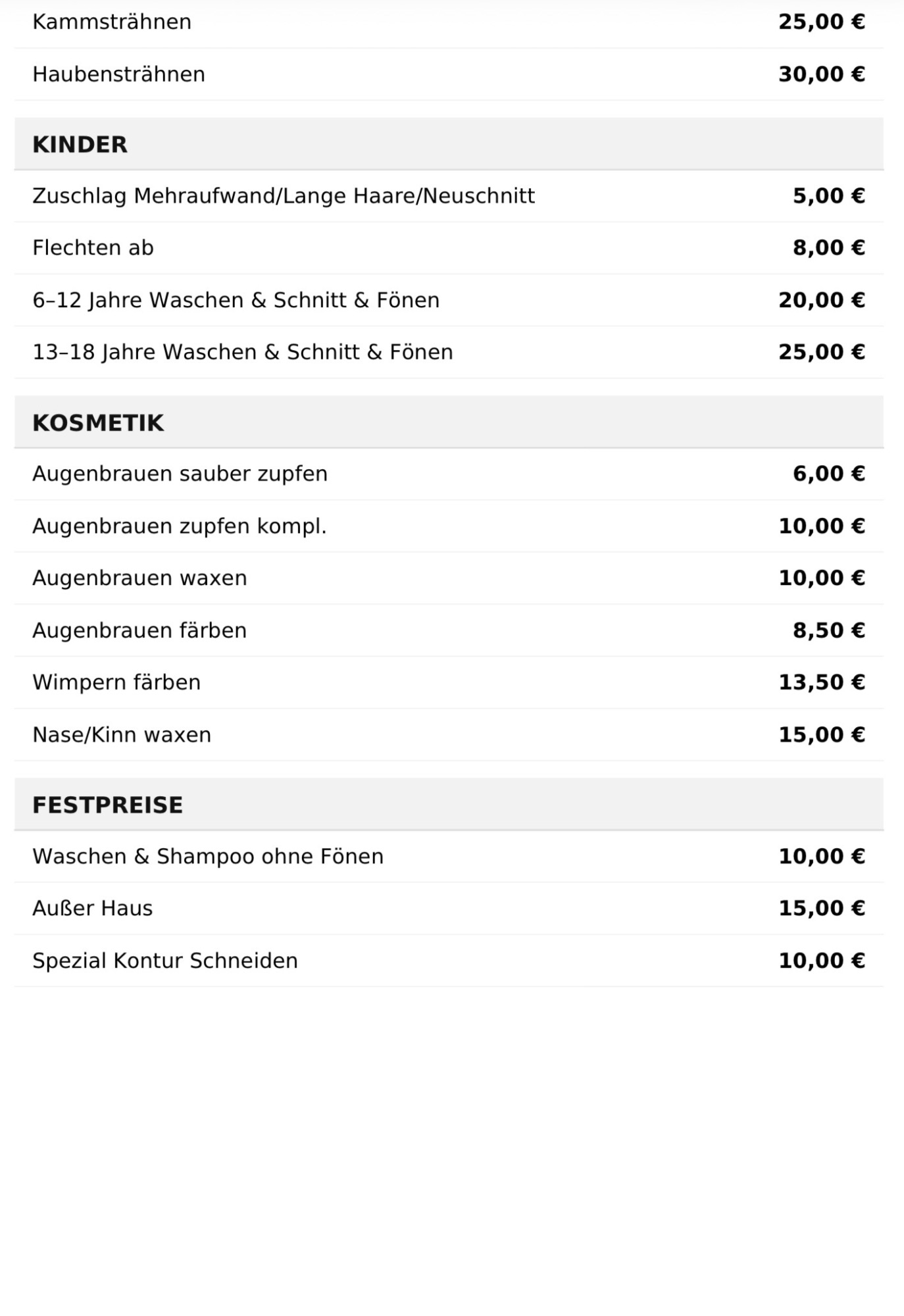Image resolution: width=904 pixels, height=1316 pixels.
Task: Select Augenbrauen sauber zupfen
Action: tap(180, 474)
